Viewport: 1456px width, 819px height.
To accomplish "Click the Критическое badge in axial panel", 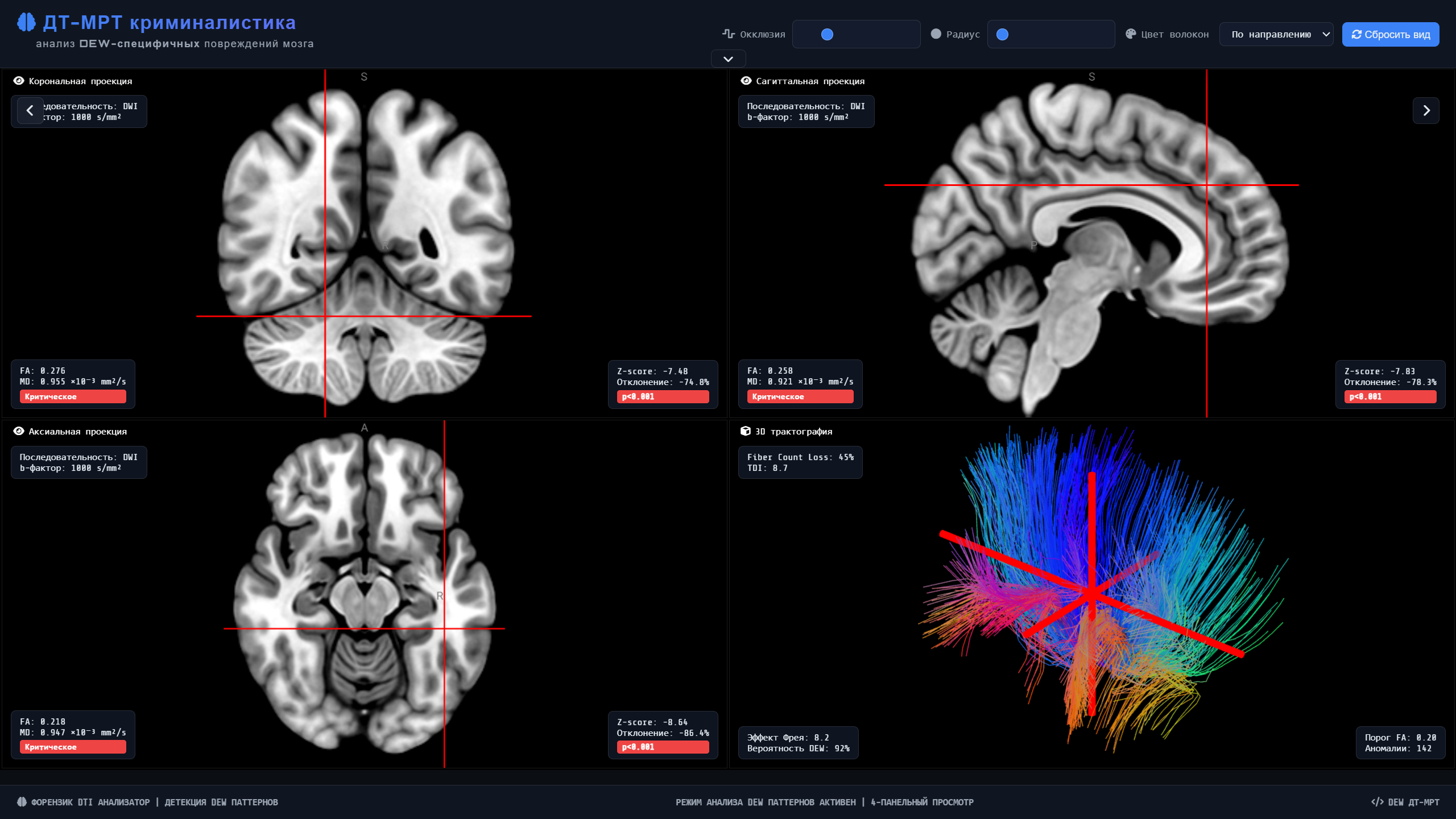I will [73, 747].
